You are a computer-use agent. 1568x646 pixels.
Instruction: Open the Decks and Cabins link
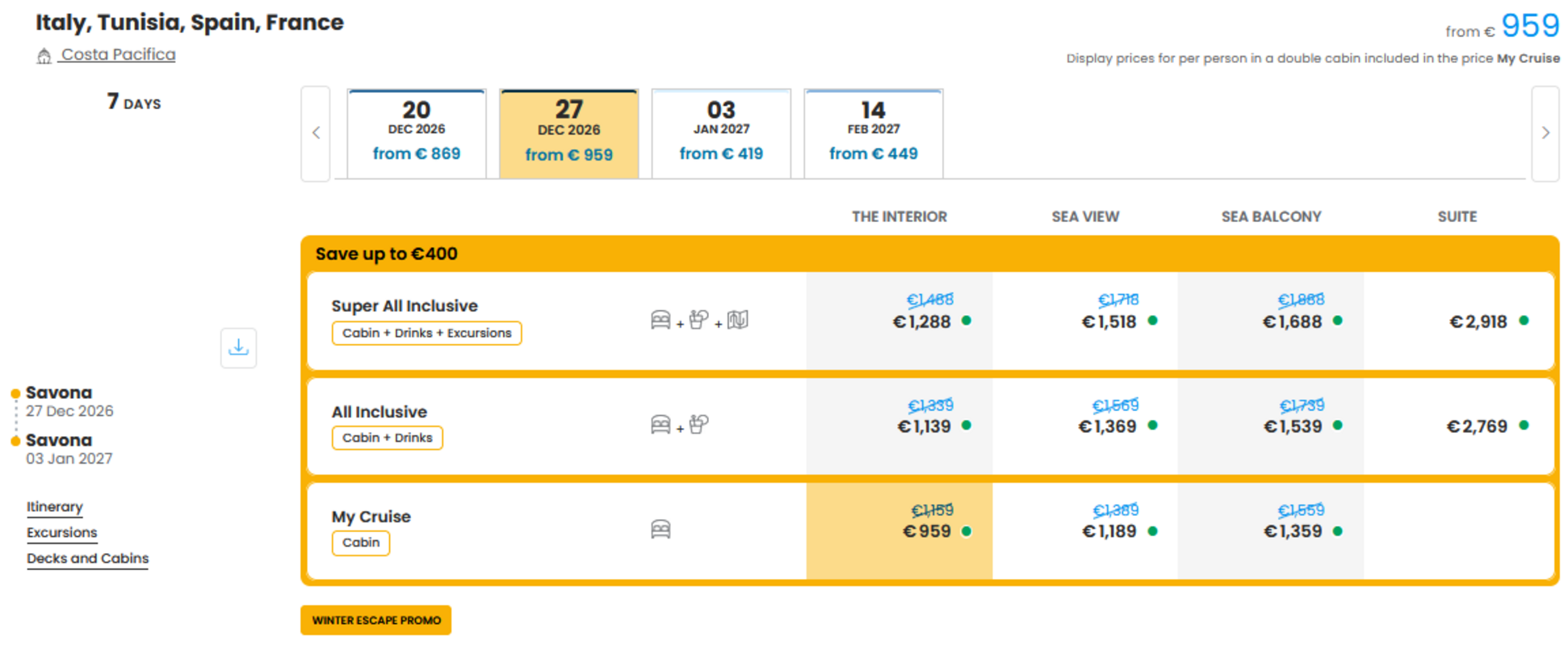(87, 559)
